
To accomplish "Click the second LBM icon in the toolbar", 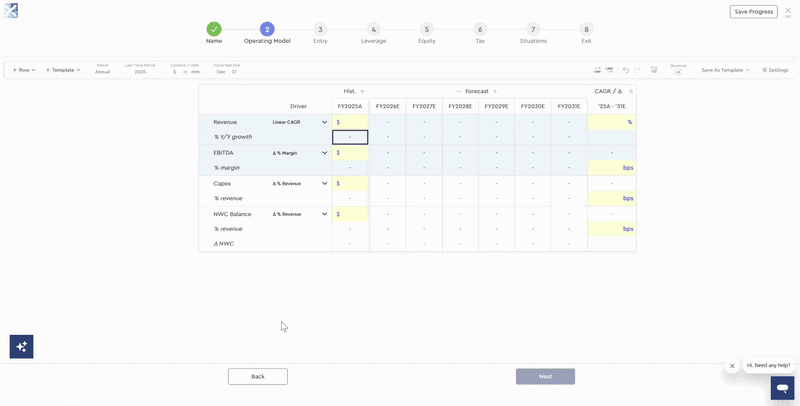I will pos(609,70).
